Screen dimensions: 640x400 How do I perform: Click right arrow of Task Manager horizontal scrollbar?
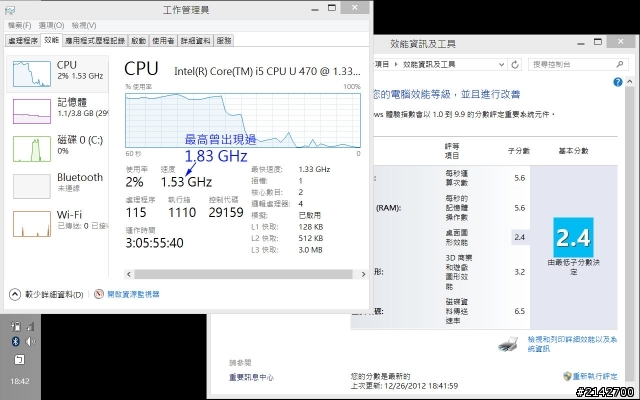coord(363,274)
